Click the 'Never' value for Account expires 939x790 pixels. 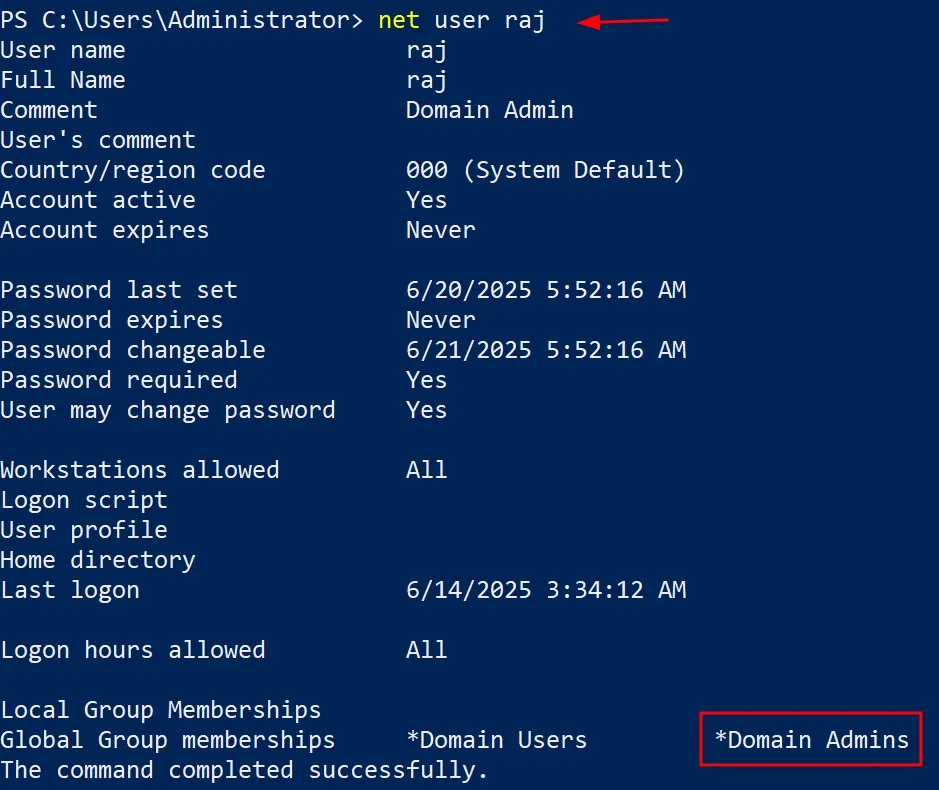click(x=440, y=230)
